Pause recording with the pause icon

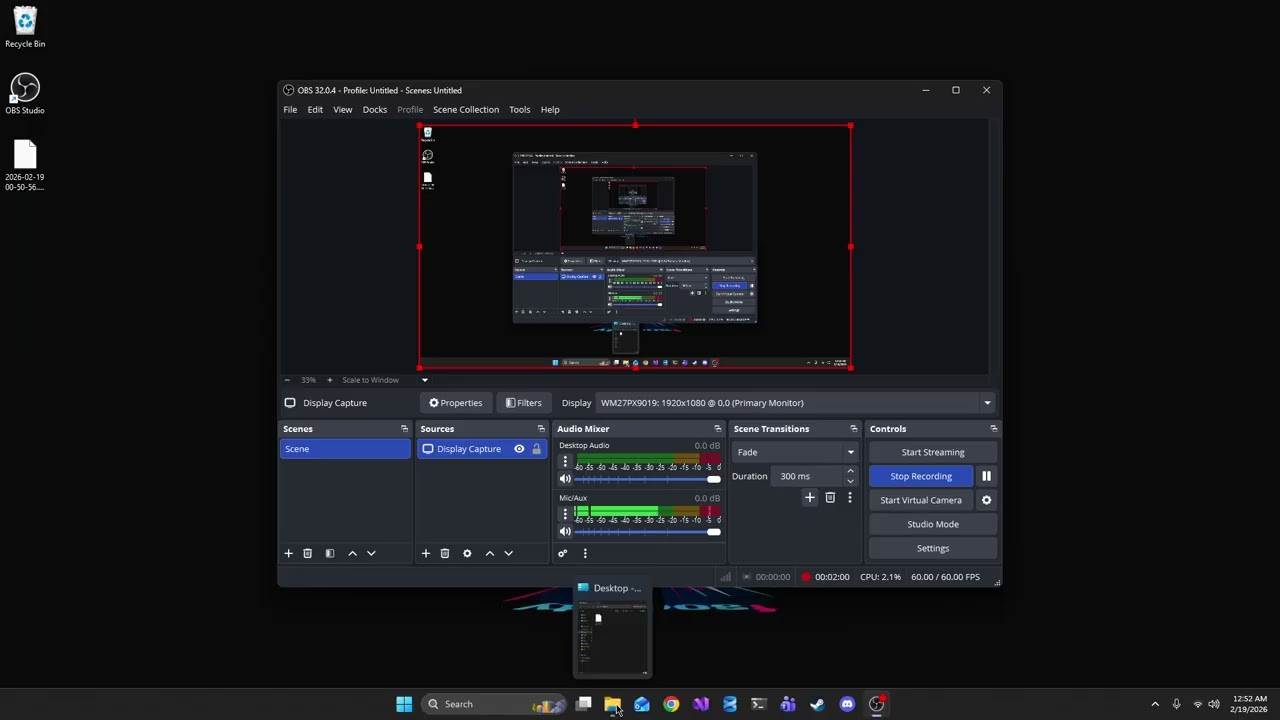click(986, 476)
